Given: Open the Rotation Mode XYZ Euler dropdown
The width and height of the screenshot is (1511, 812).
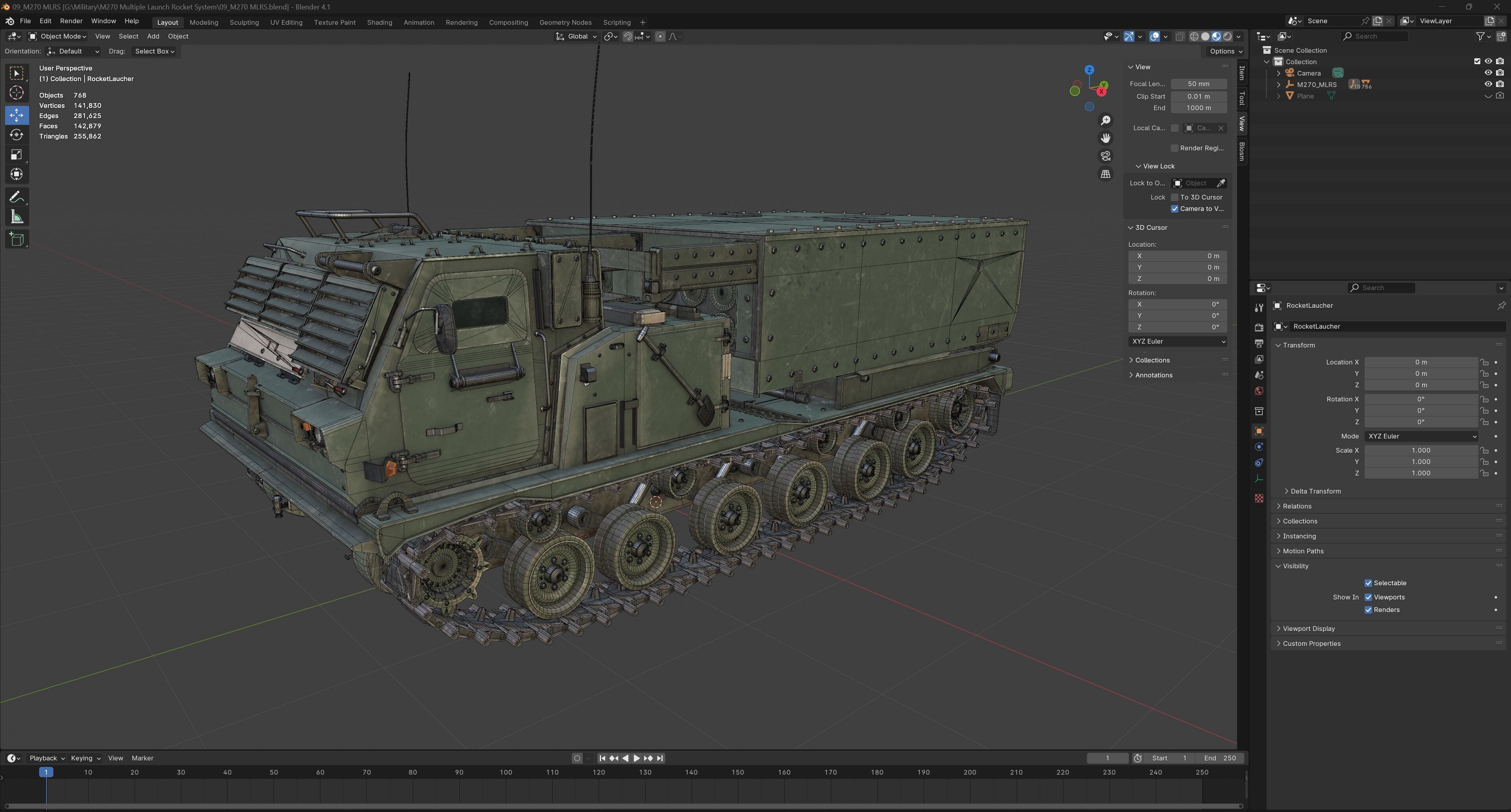Looking at the screenshot, I should coord(1420,437).
